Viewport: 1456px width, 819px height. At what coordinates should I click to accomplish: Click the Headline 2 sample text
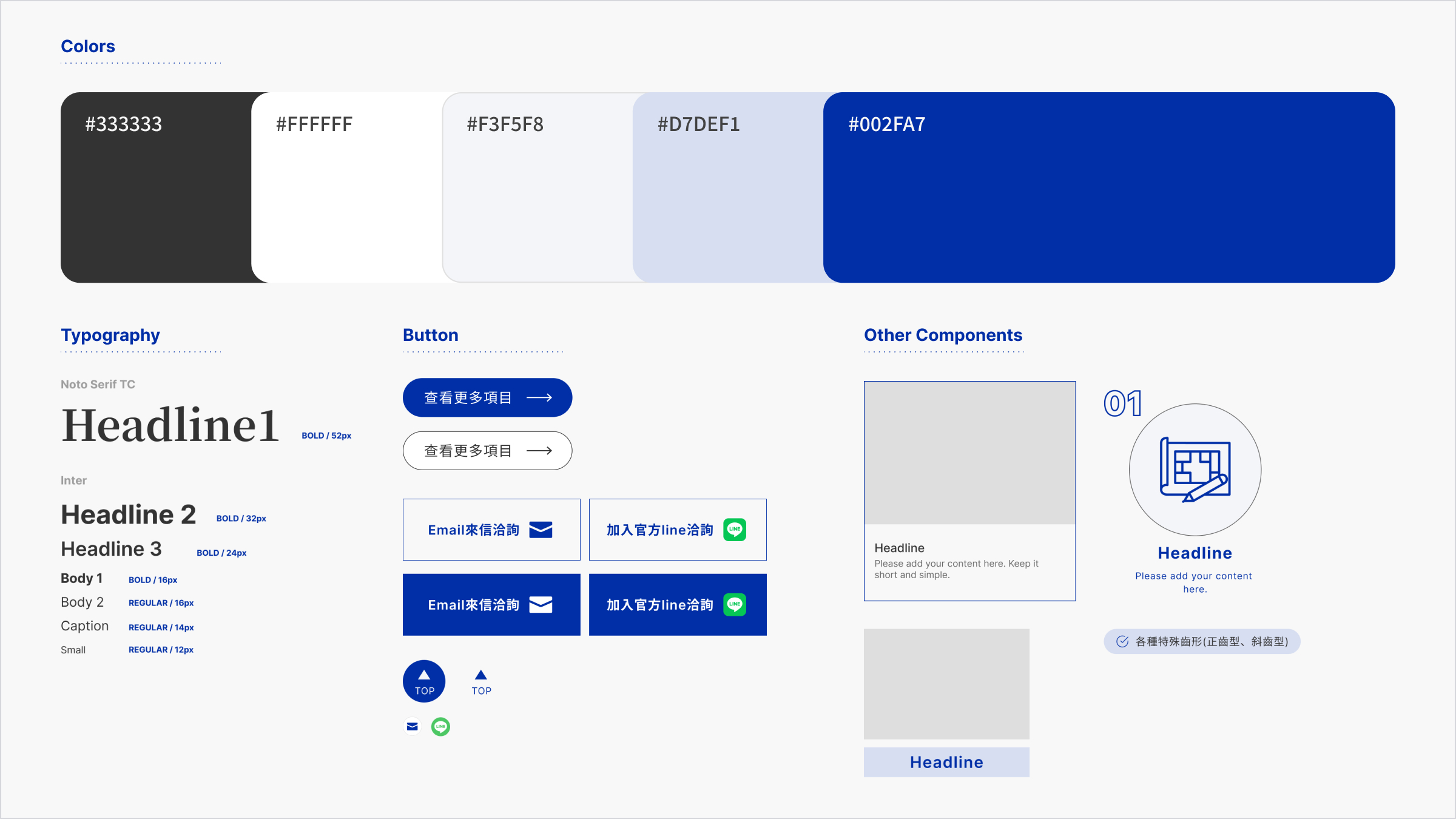[x=129, y=514]
